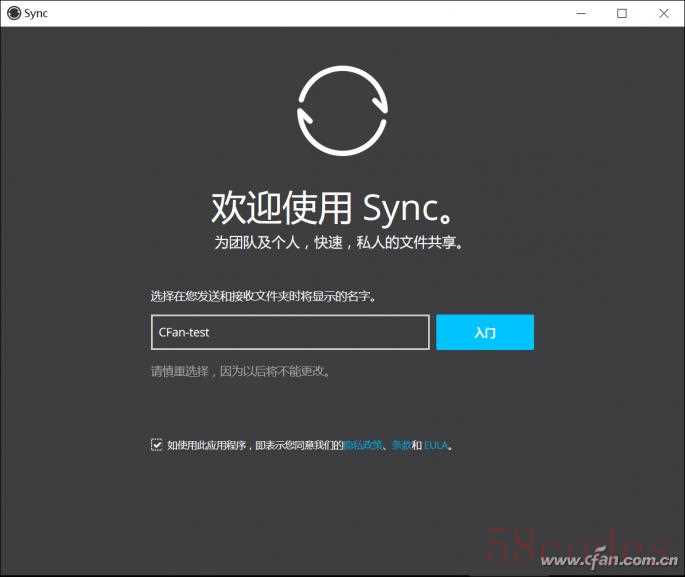Click the 欢迎使用 Sync heading
The width and height of the screenshot is (685, 577).
tap(338, 207)
